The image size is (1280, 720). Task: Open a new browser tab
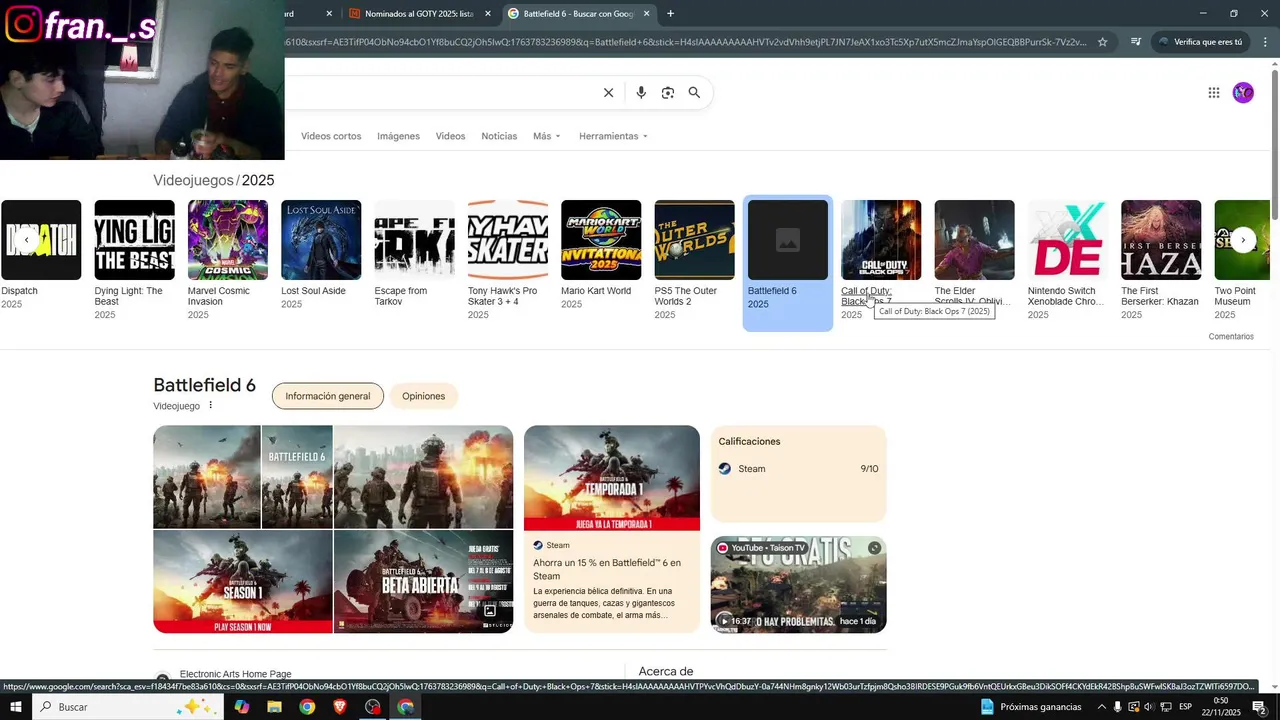point(670,14)
